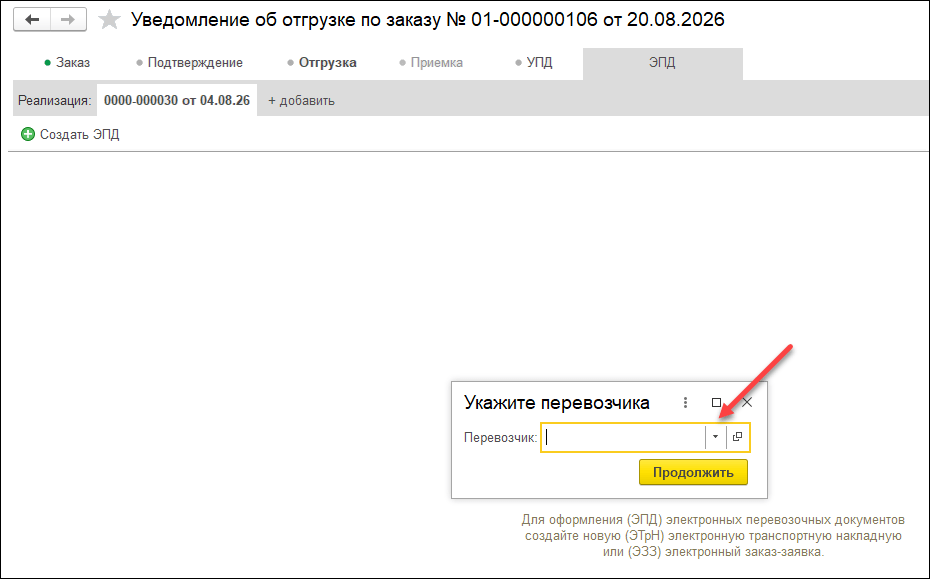The image size is (930, 579).
Task: Focus the Перевозчик input field
Action: [623, 437]
